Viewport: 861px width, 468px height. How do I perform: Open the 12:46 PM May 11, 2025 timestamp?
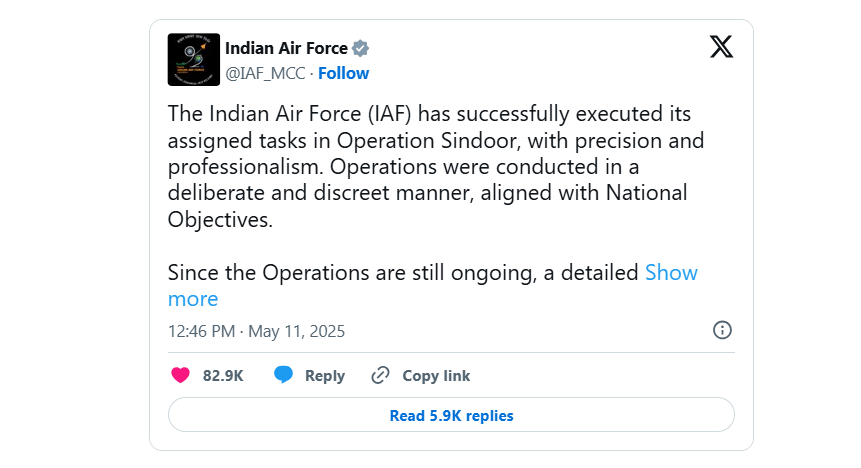(256, 331)
